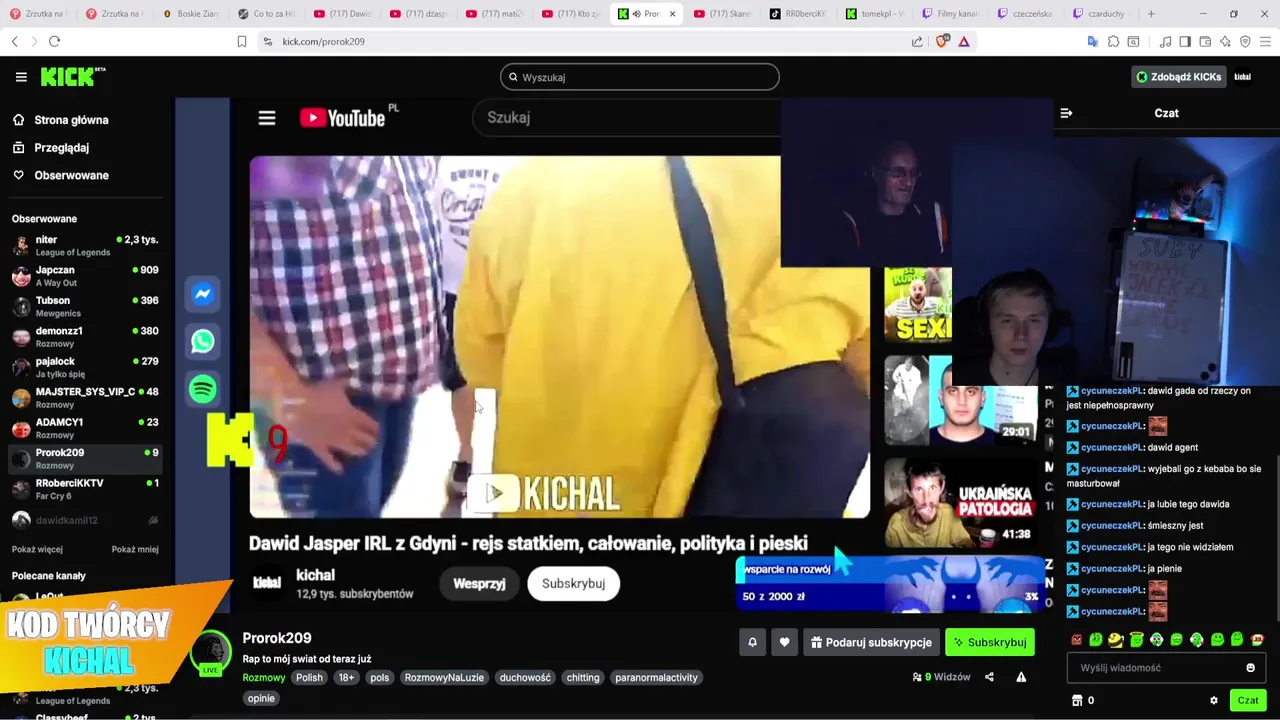This screenshot has height=720, width=1280.
Task: Click green Czat send button
Action: pos(1247,701)
